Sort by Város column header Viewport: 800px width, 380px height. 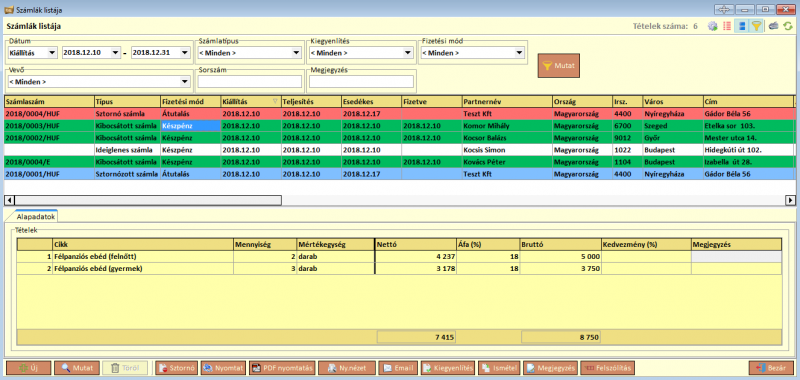tap(672, 102)
